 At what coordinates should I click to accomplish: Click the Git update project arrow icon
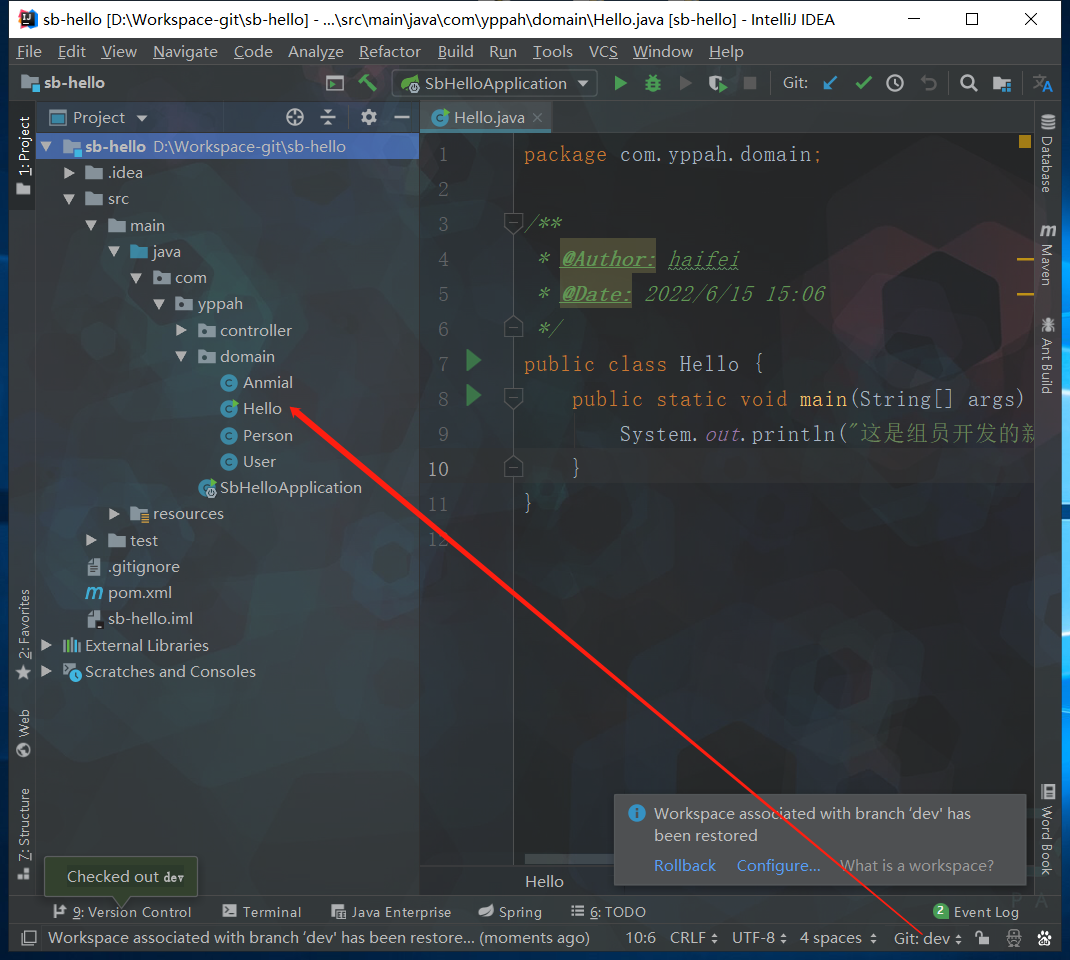pos(830,83)
